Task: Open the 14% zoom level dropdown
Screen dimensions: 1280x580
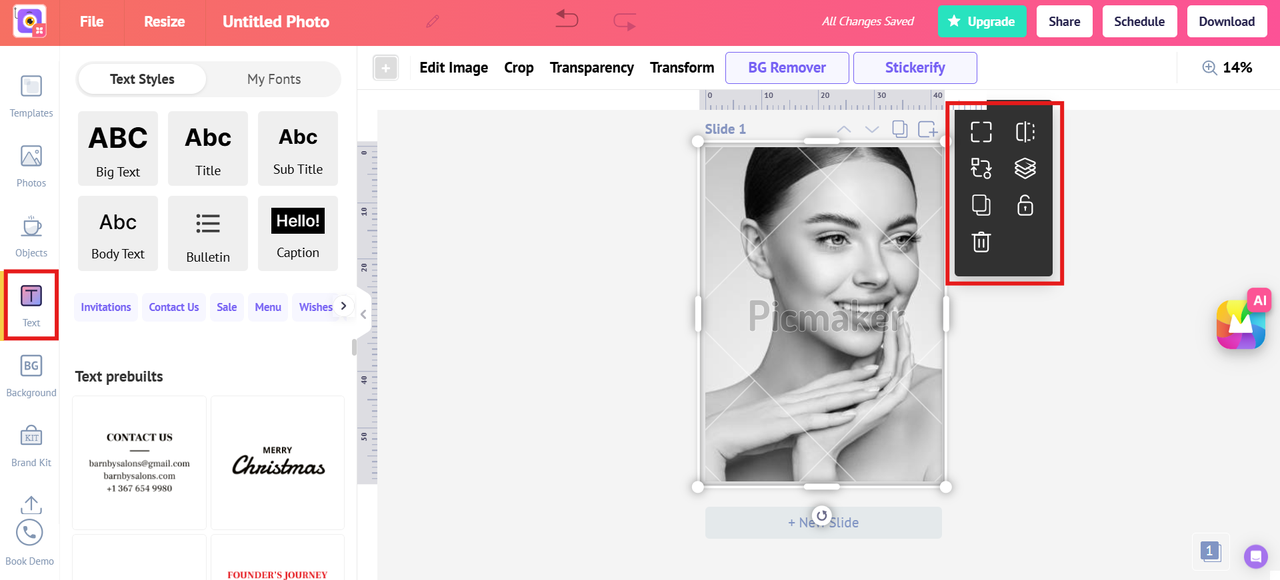Action: pyautogui.click(x=1237, y=67)
